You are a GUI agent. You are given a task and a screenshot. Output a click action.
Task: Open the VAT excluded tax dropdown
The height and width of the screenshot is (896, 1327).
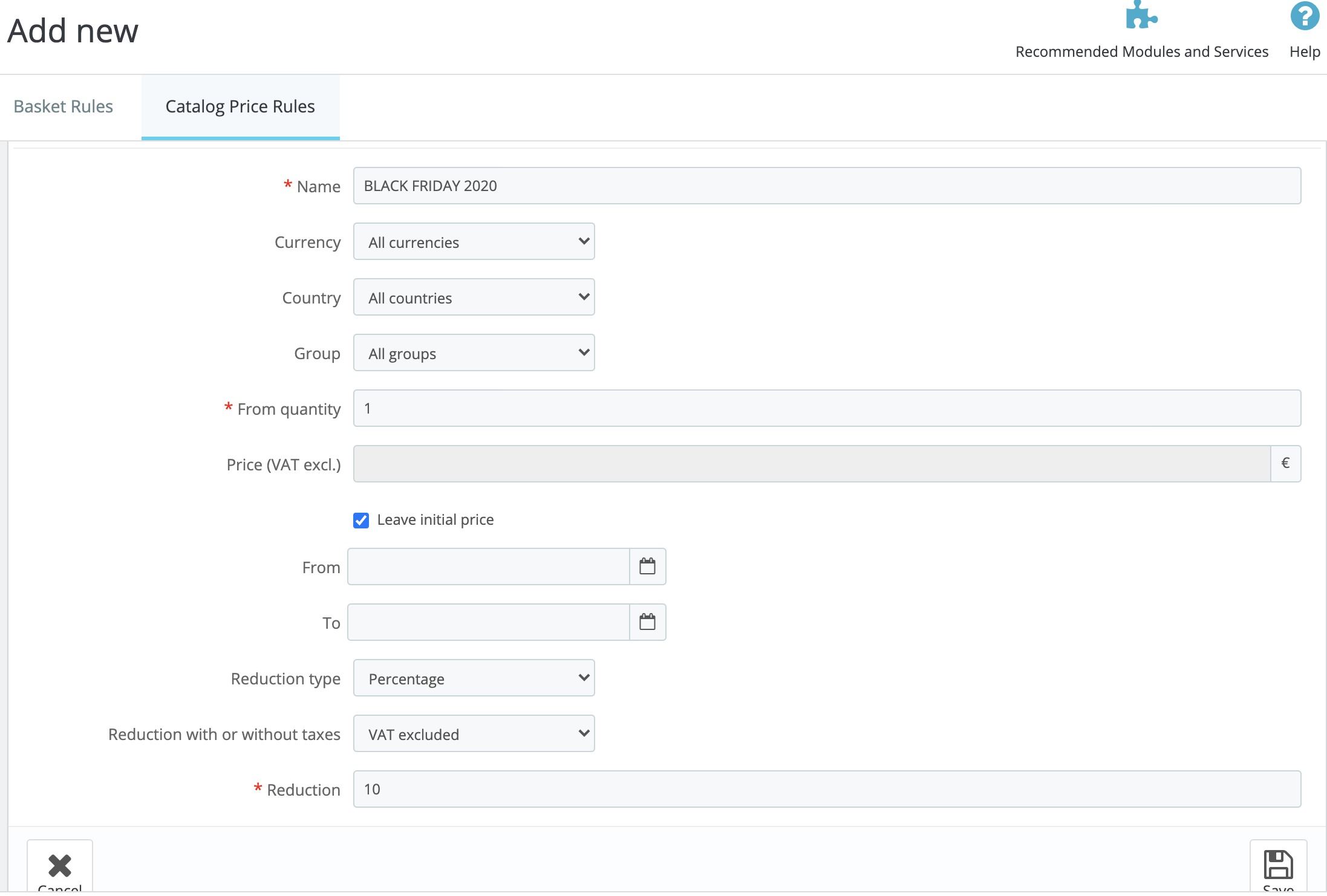pos(474,734)
